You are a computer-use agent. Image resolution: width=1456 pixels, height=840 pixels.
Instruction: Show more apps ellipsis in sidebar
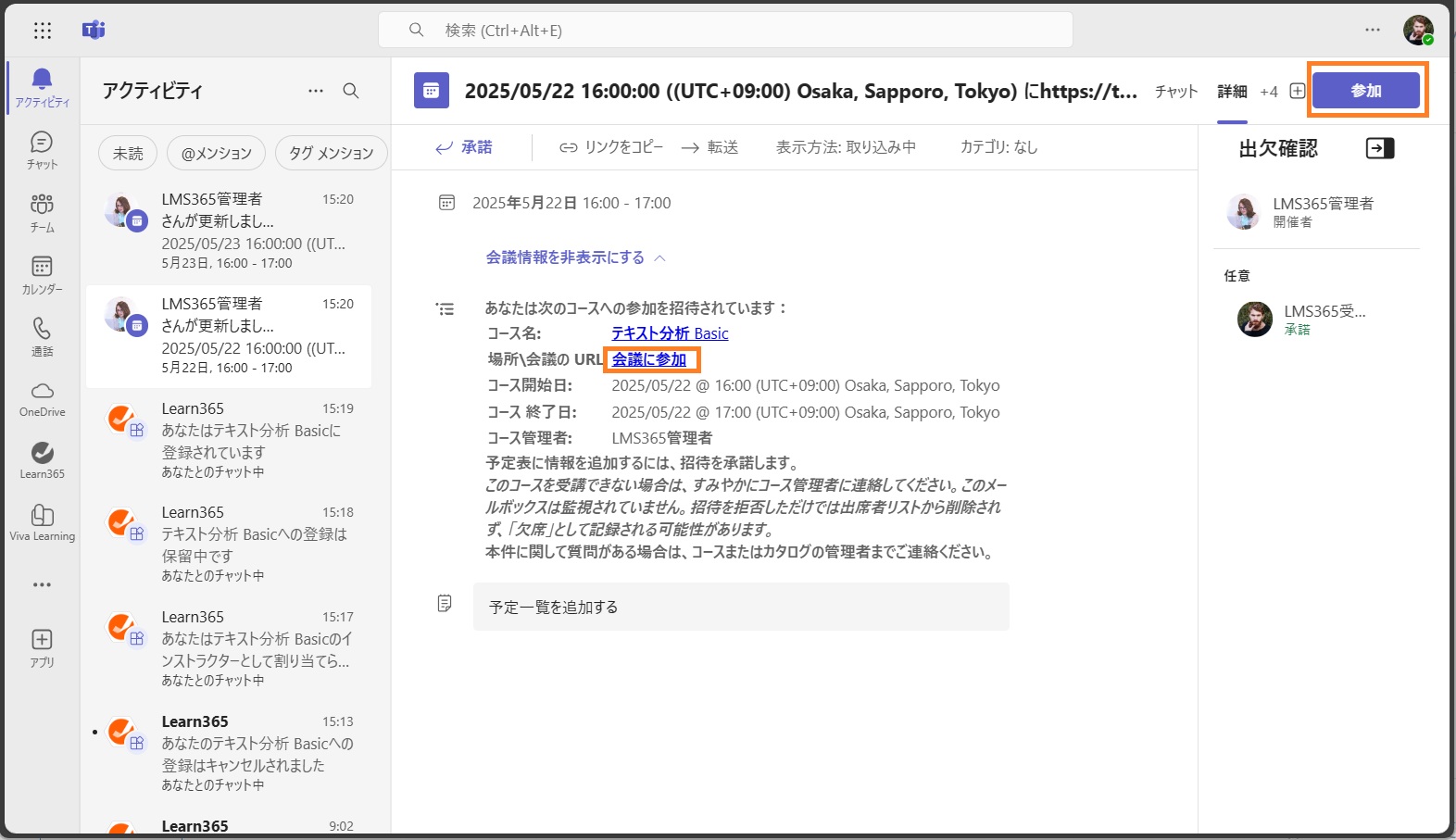[x=42, y=584]
